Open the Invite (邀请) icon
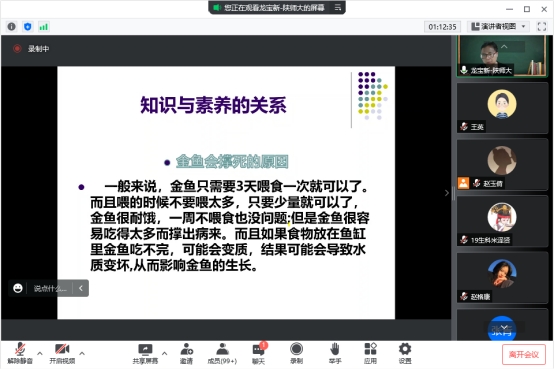 [x=186, y=353]
